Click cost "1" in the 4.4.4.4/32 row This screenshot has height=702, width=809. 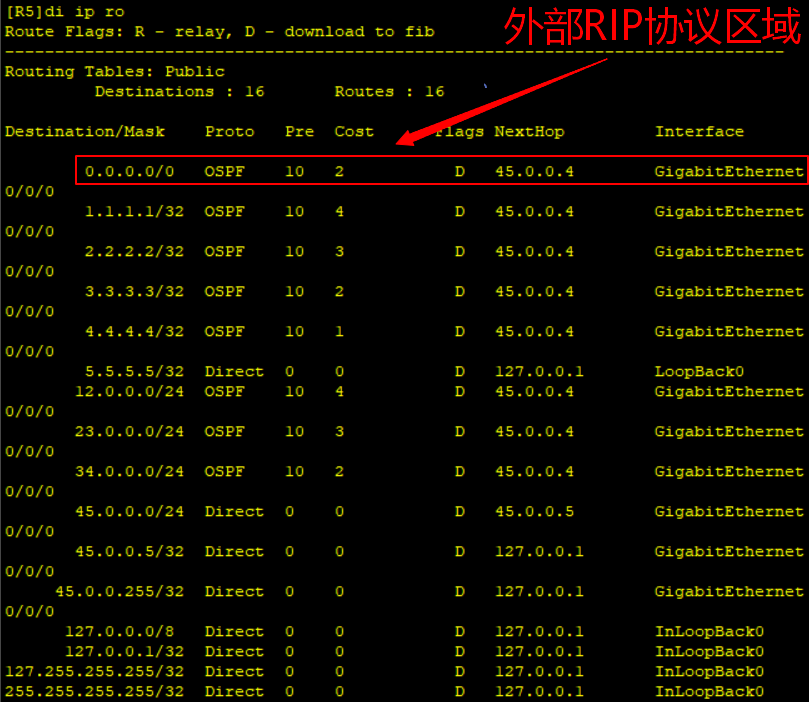click(339, 332)
